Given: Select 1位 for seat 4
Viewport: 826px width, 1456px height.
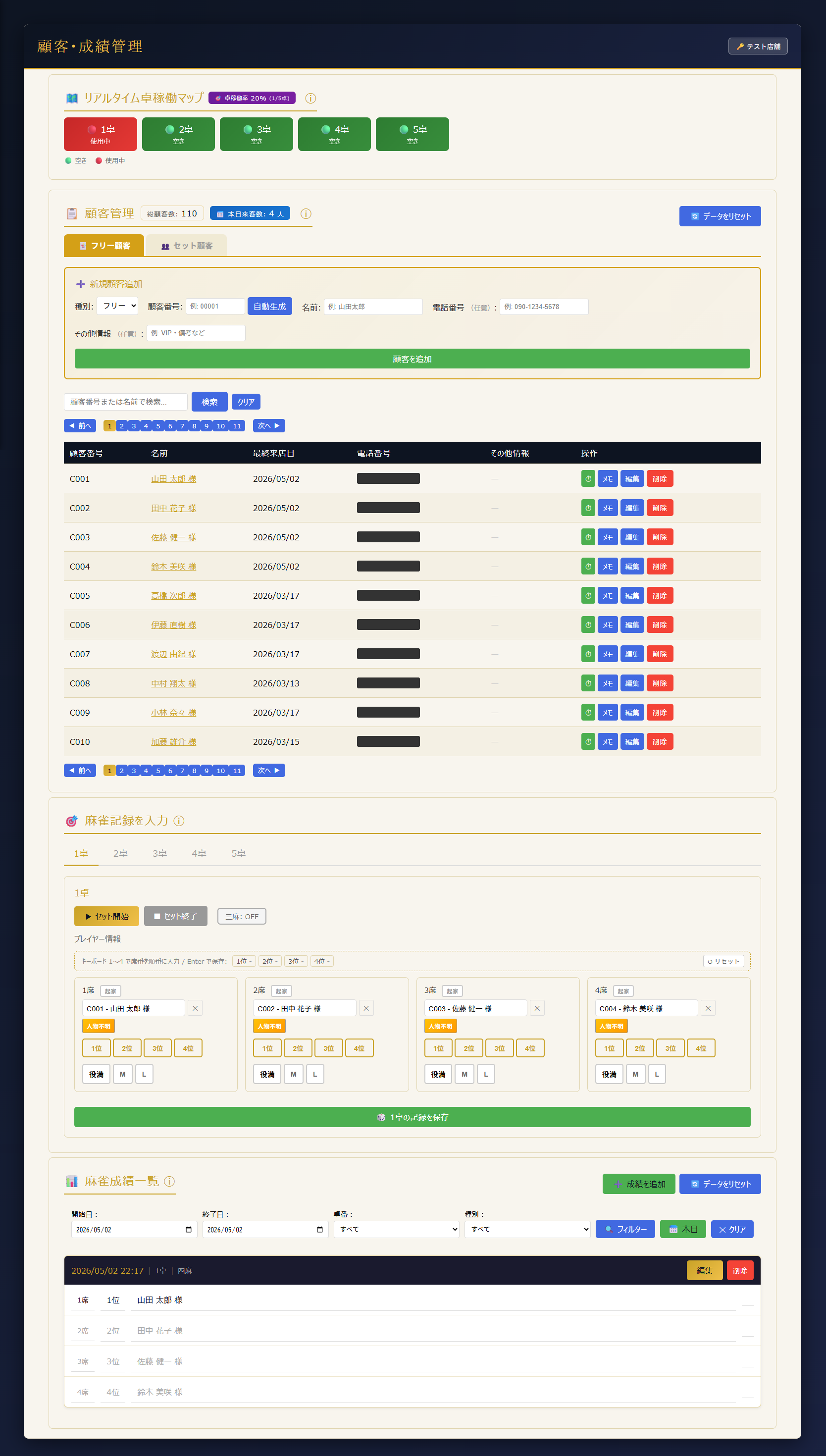Looking at the screenshot, I should coord(609,1047).
